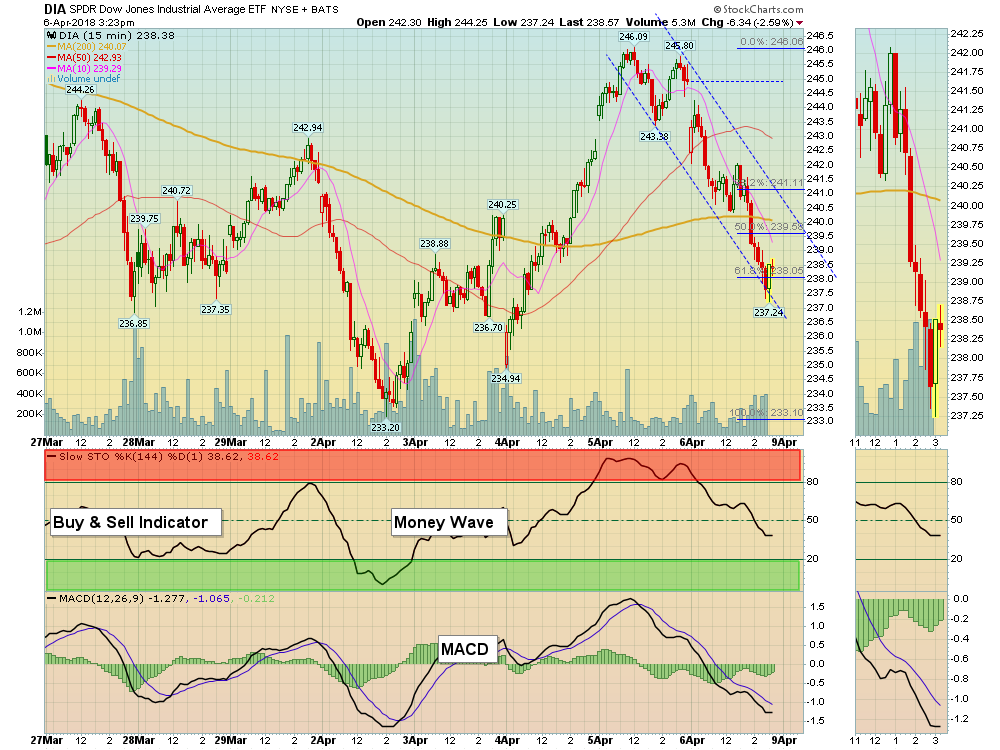Click the 28Mar date on the price chart axis
The height and width of the screenshot is (750, 1000).
click(x=138, y=443)
